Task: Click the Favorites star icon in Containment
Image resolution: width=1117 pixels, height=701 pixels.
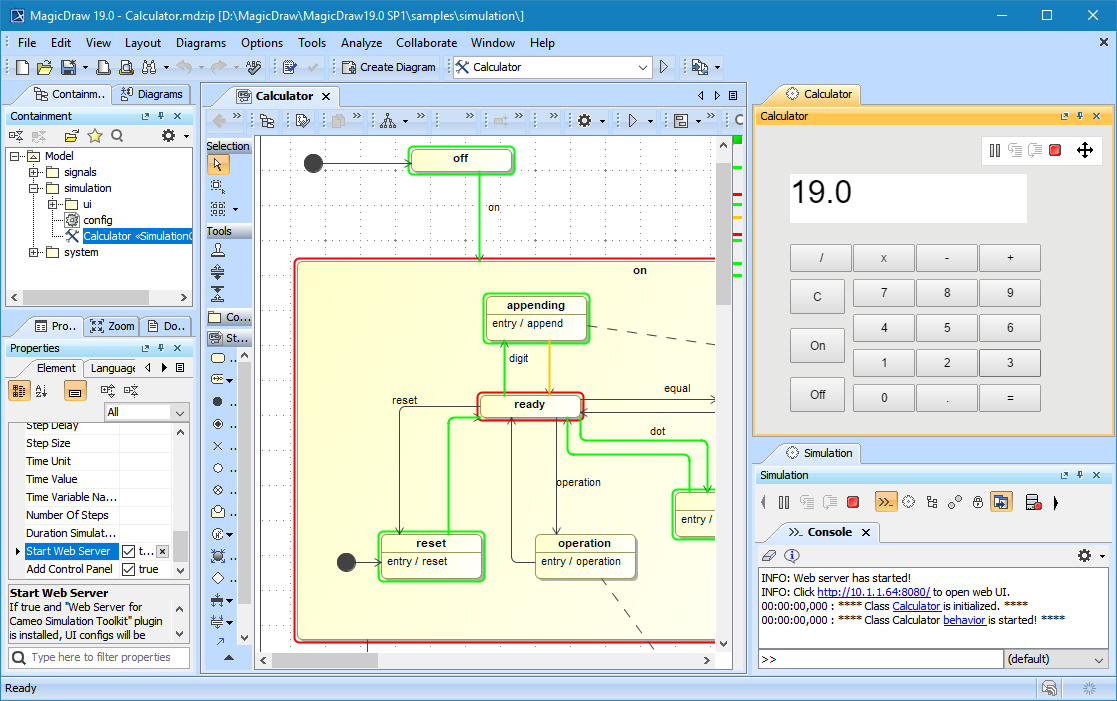Action: coord(95,136)
